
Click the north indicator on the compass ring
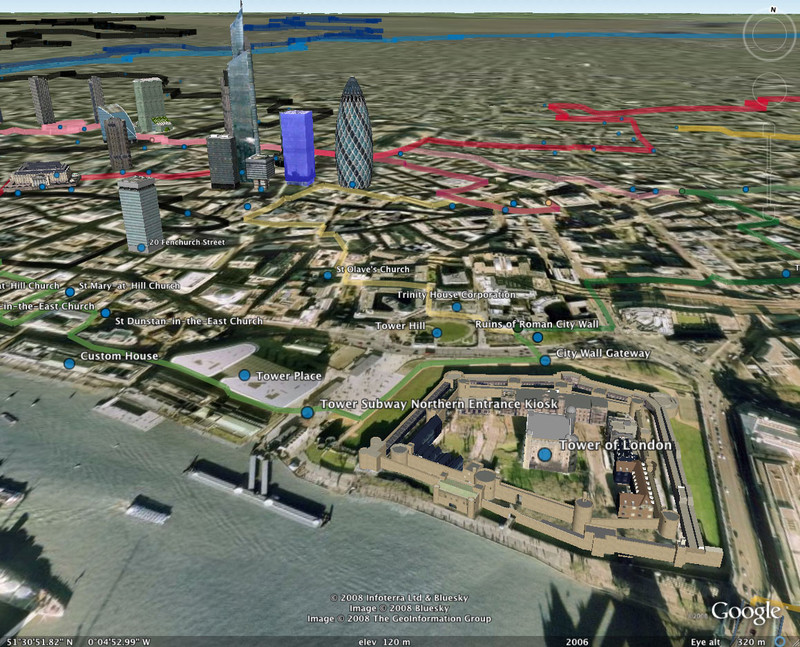tap(773, 10)
